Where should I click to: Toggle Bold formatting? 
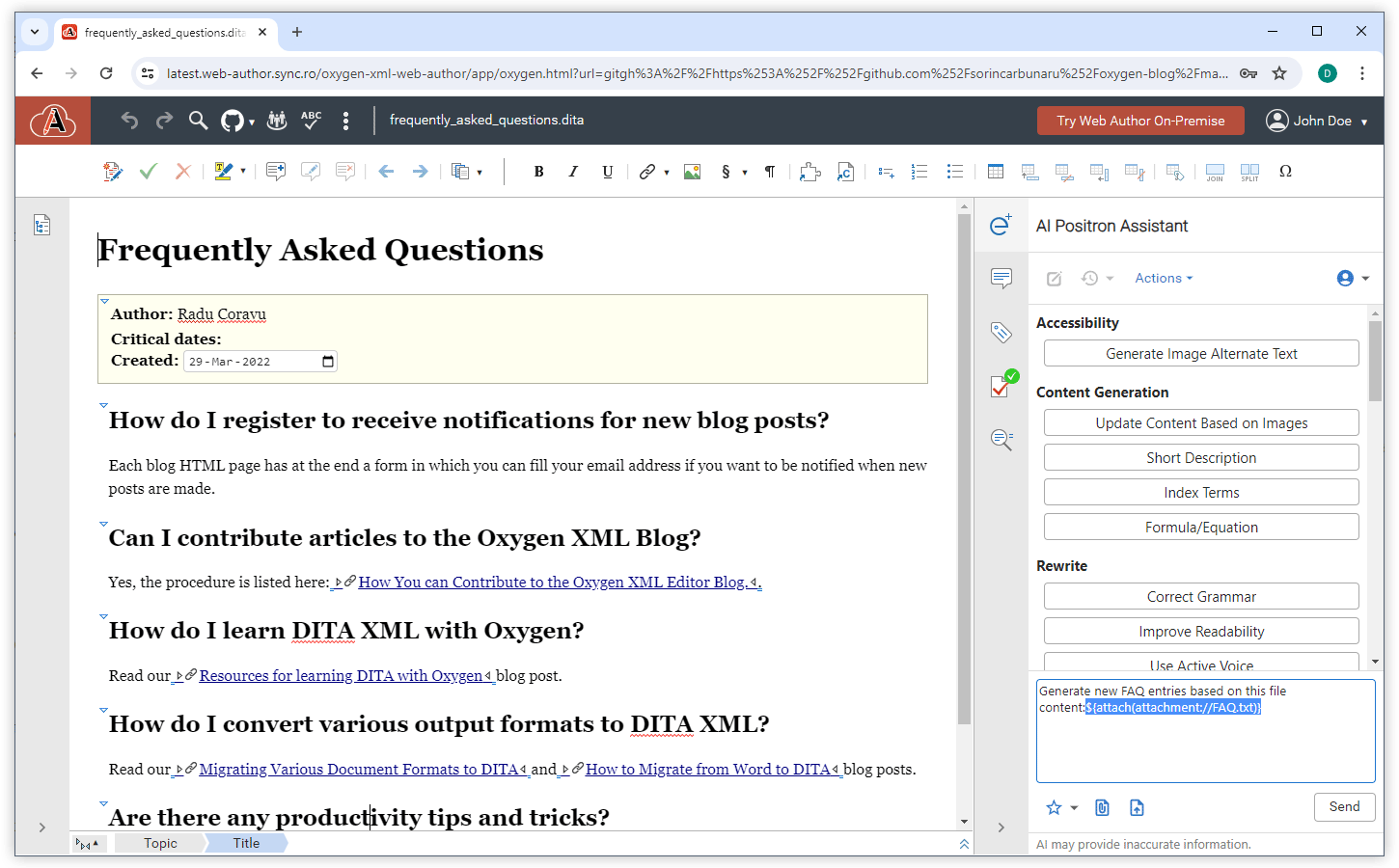click(x=538, y=172)
